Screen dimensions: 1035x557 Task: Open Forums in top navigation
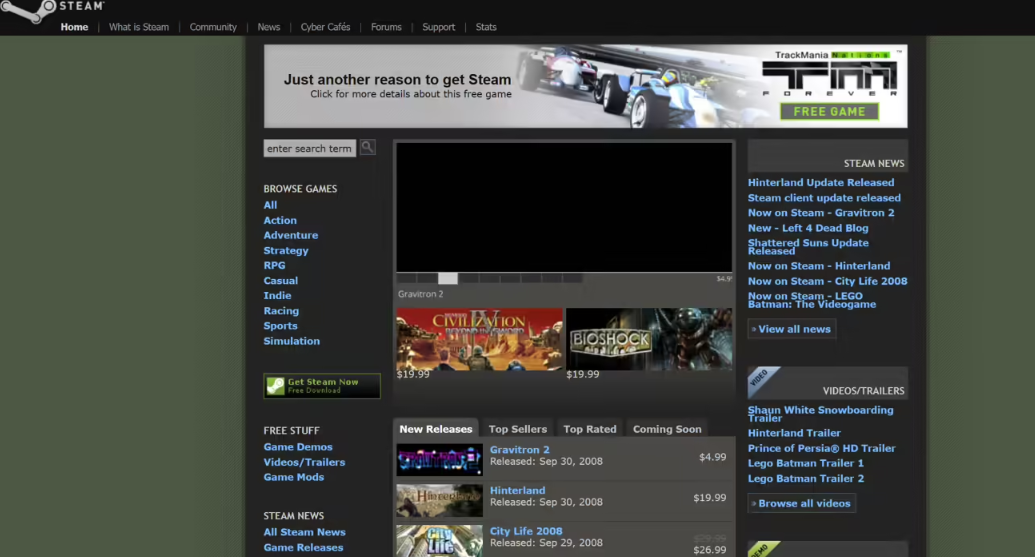[386, 27]
